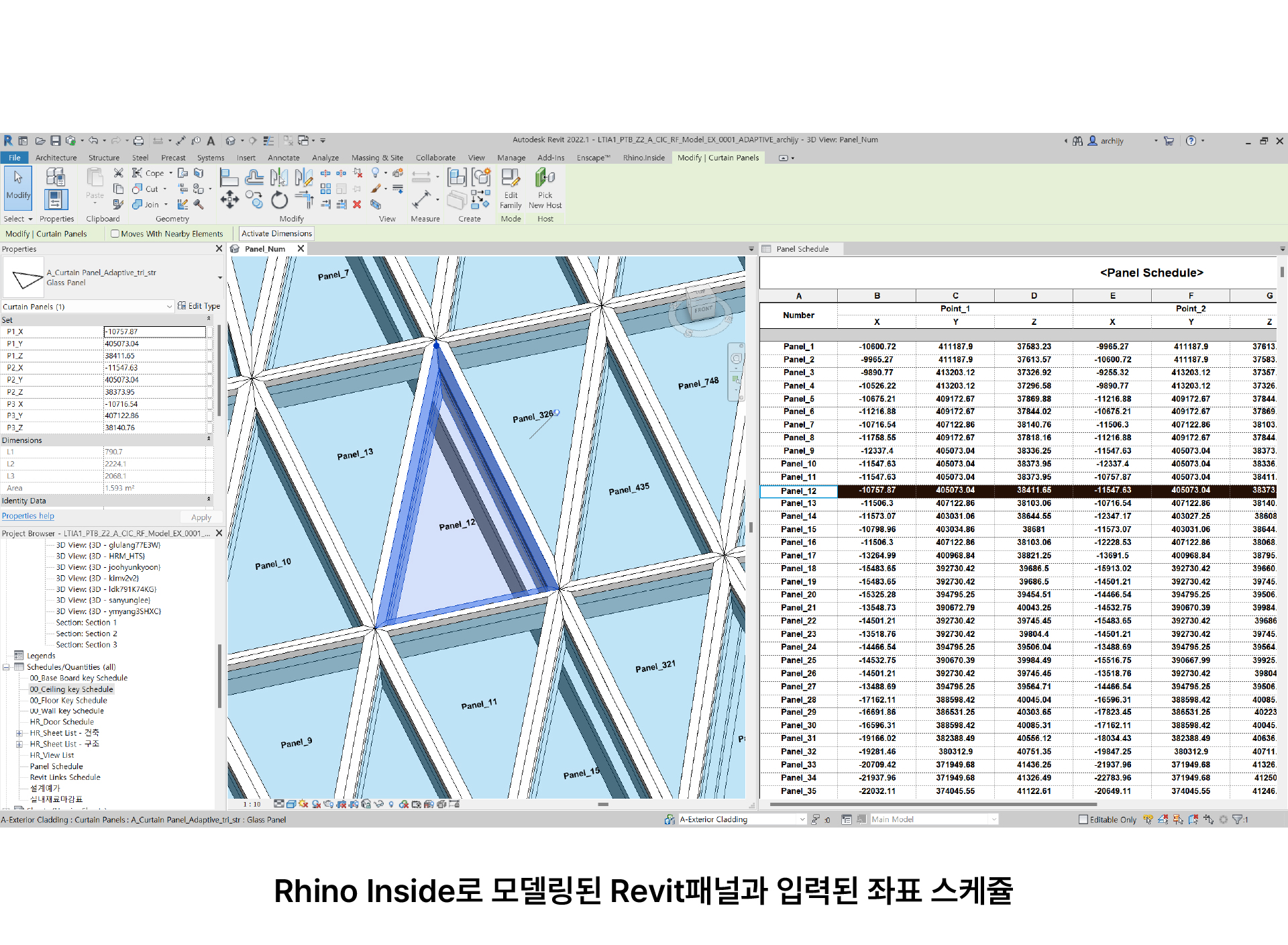Click the Undo icon in quick access
This screenshot has height=945, width=1288.
pyautogui.click(x=93, y=140)
